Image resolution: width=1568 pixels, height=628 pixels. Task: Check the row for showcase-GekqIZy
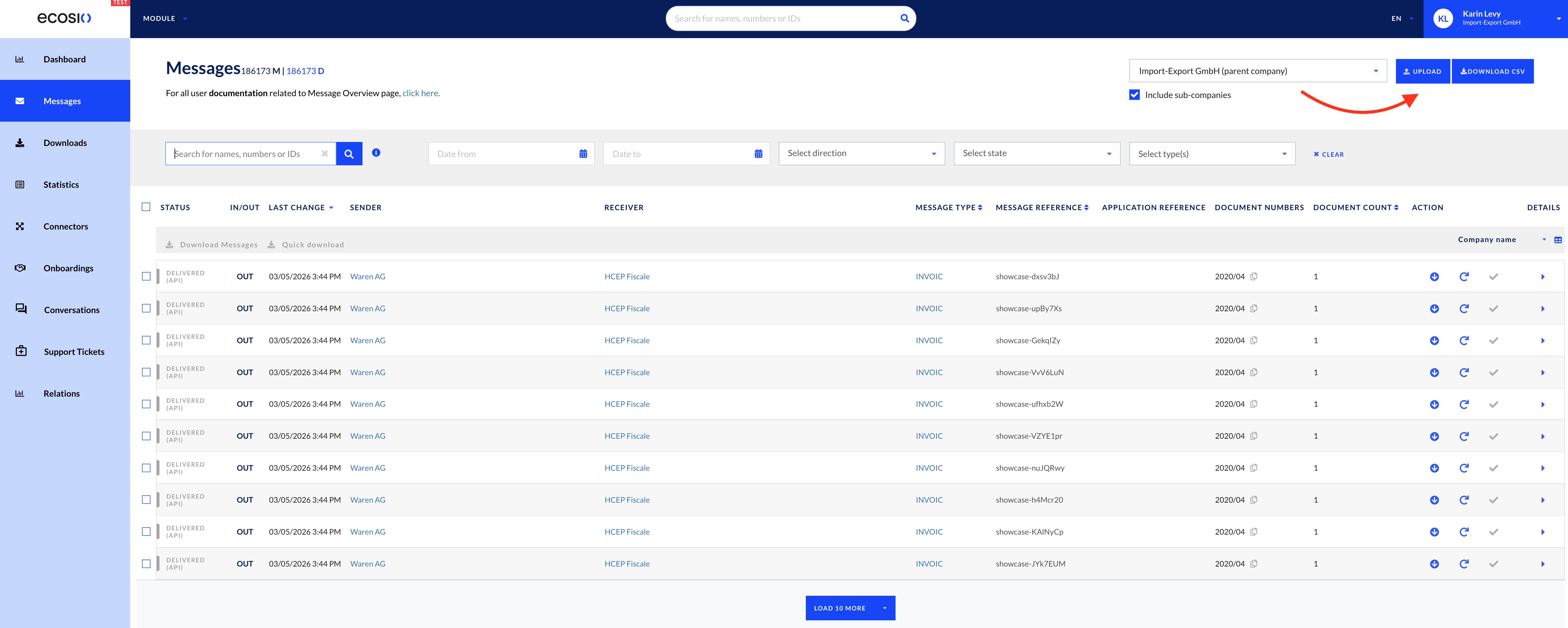point(146,340)
